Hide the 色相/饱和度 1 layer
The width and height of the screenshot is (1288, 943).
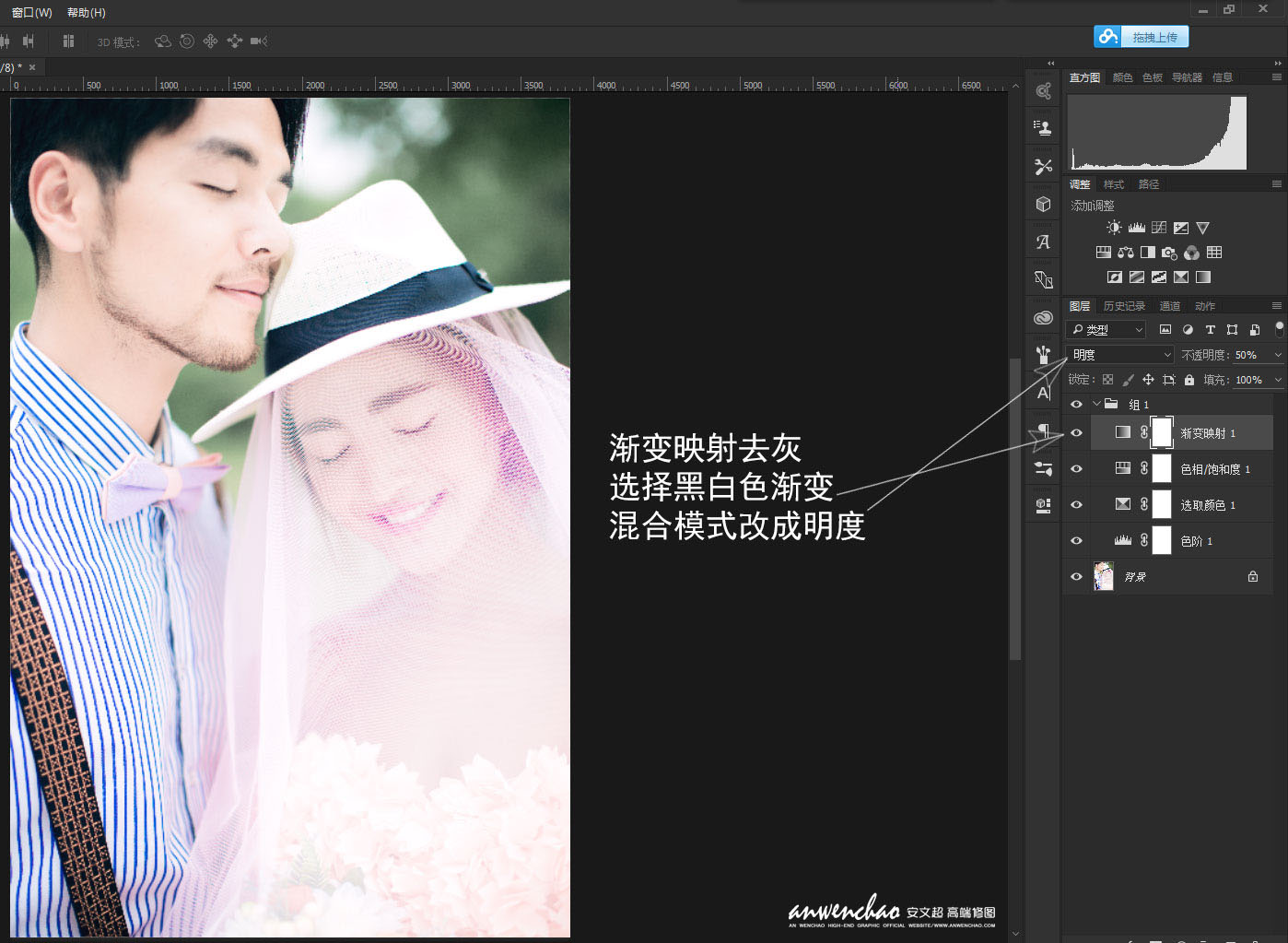1076,468
